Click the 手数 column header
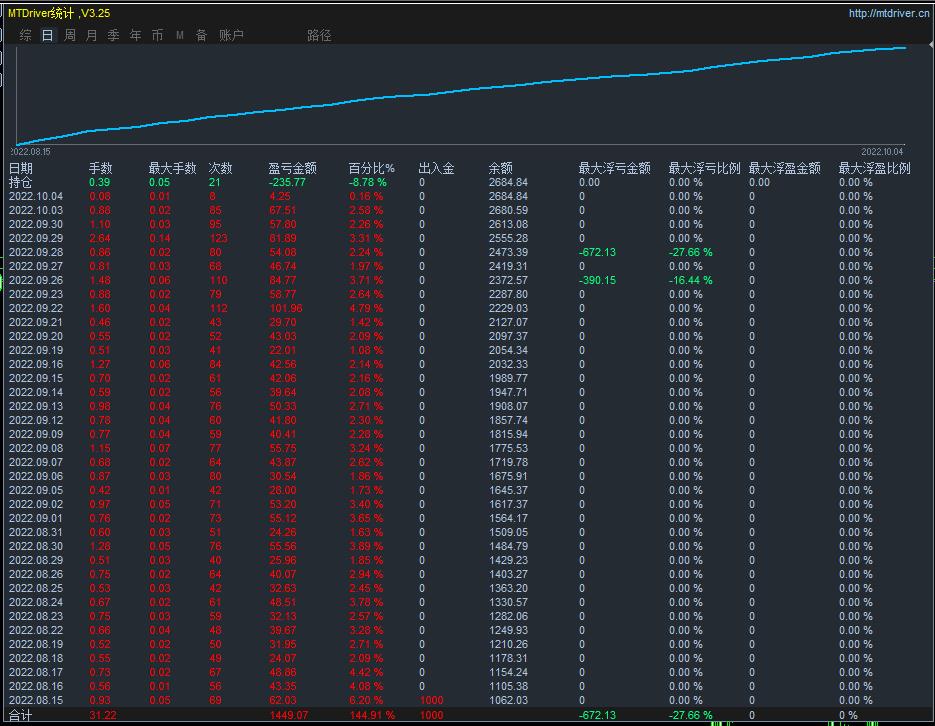The width and height of the screenshot is (935, 726). click(100, 168)
